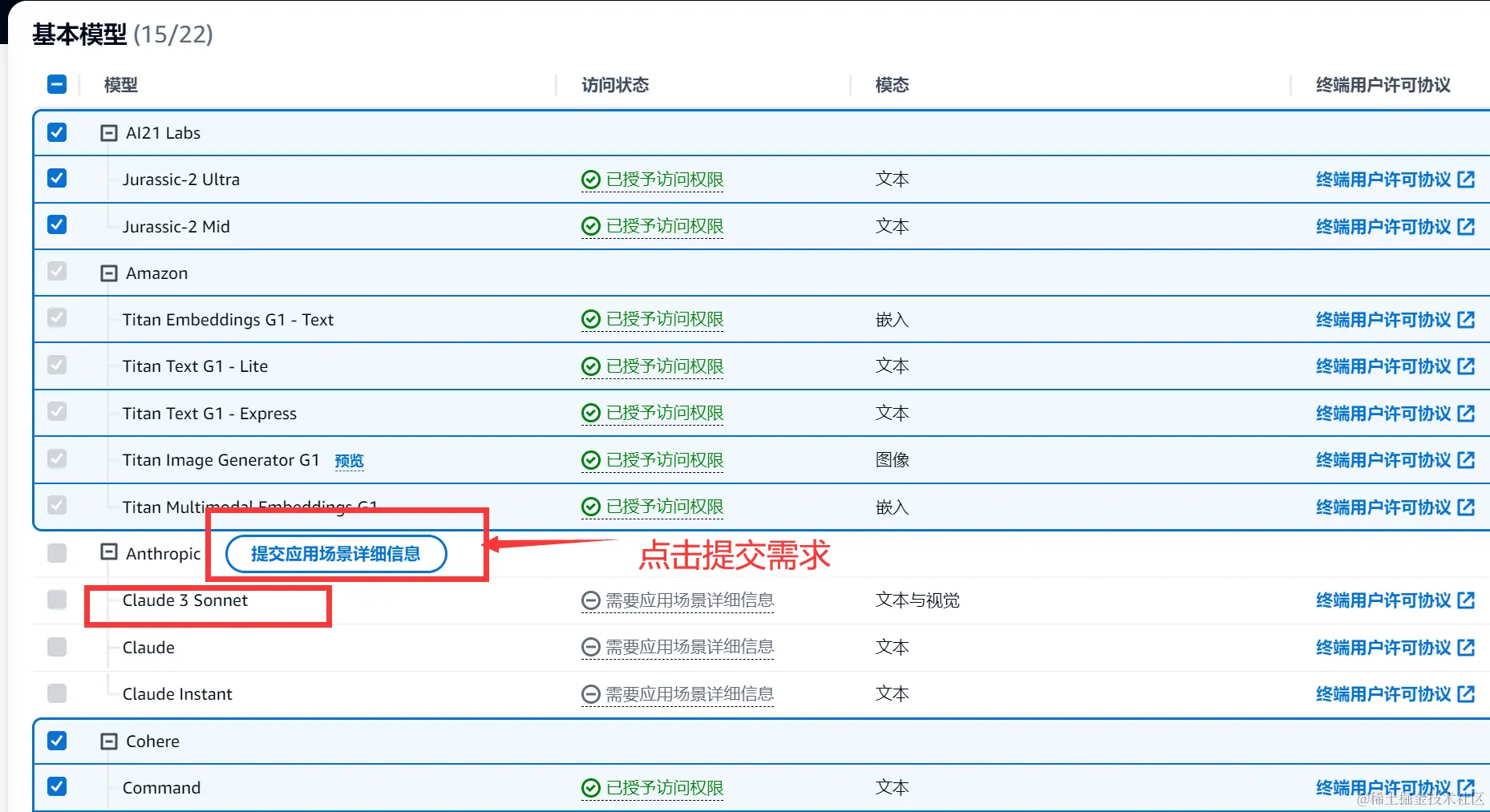Click access granted status for Jurassic-2 Ultra
Viewport: 1490px width, 812px height.
tap(653, 180)
